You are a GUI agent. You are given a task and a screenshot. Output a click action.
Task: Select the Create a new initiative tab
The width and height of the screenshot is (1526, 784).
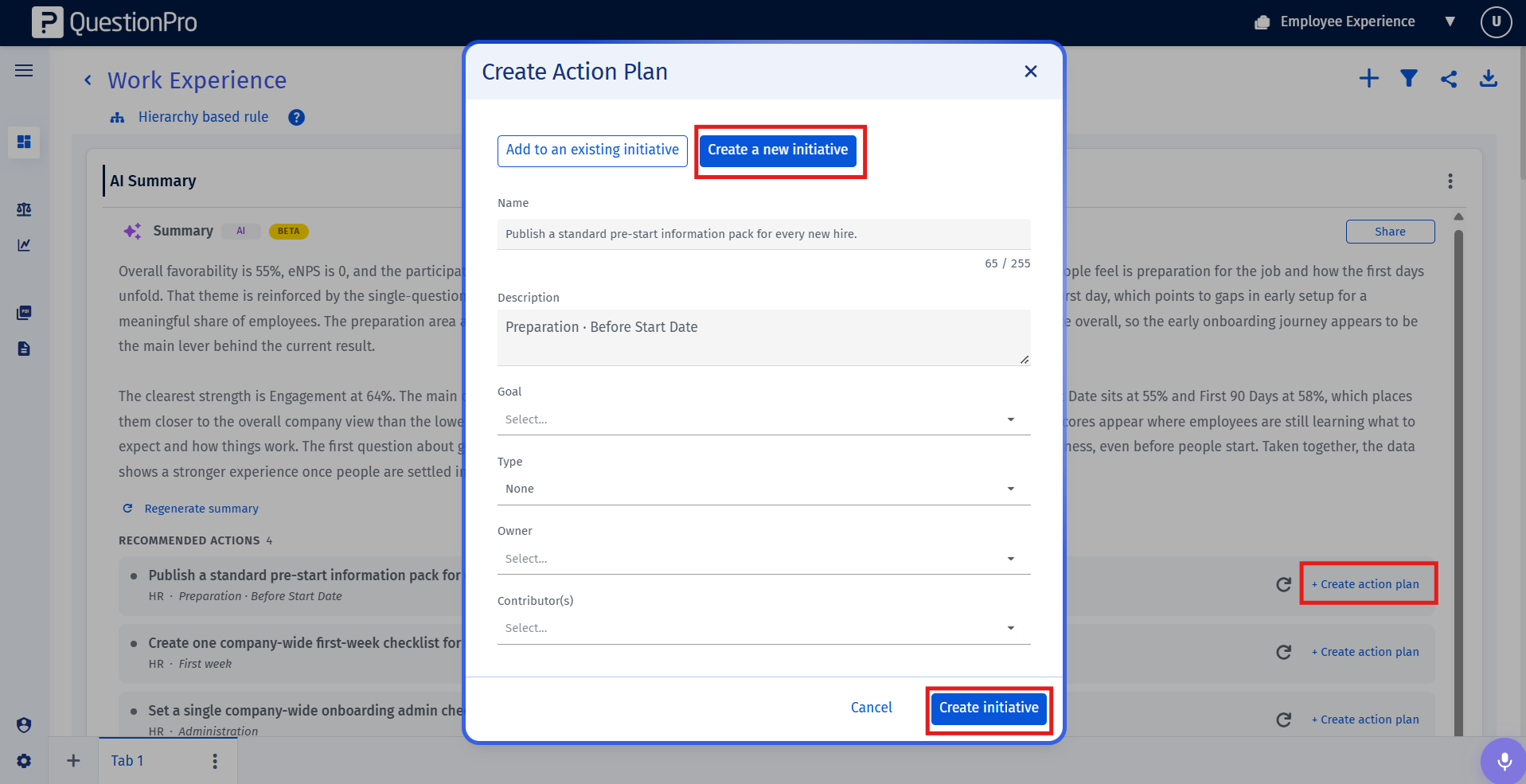coord(778,150)
